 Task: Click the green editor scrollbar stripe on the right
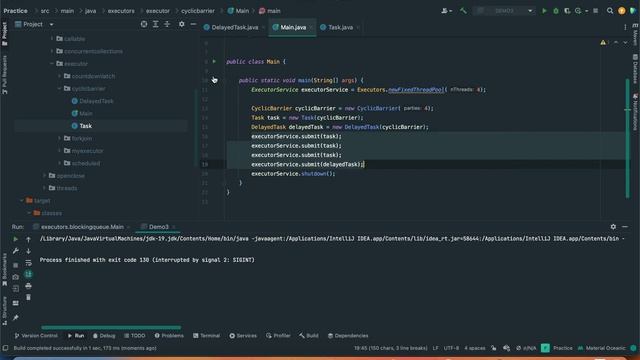[627, 138]
